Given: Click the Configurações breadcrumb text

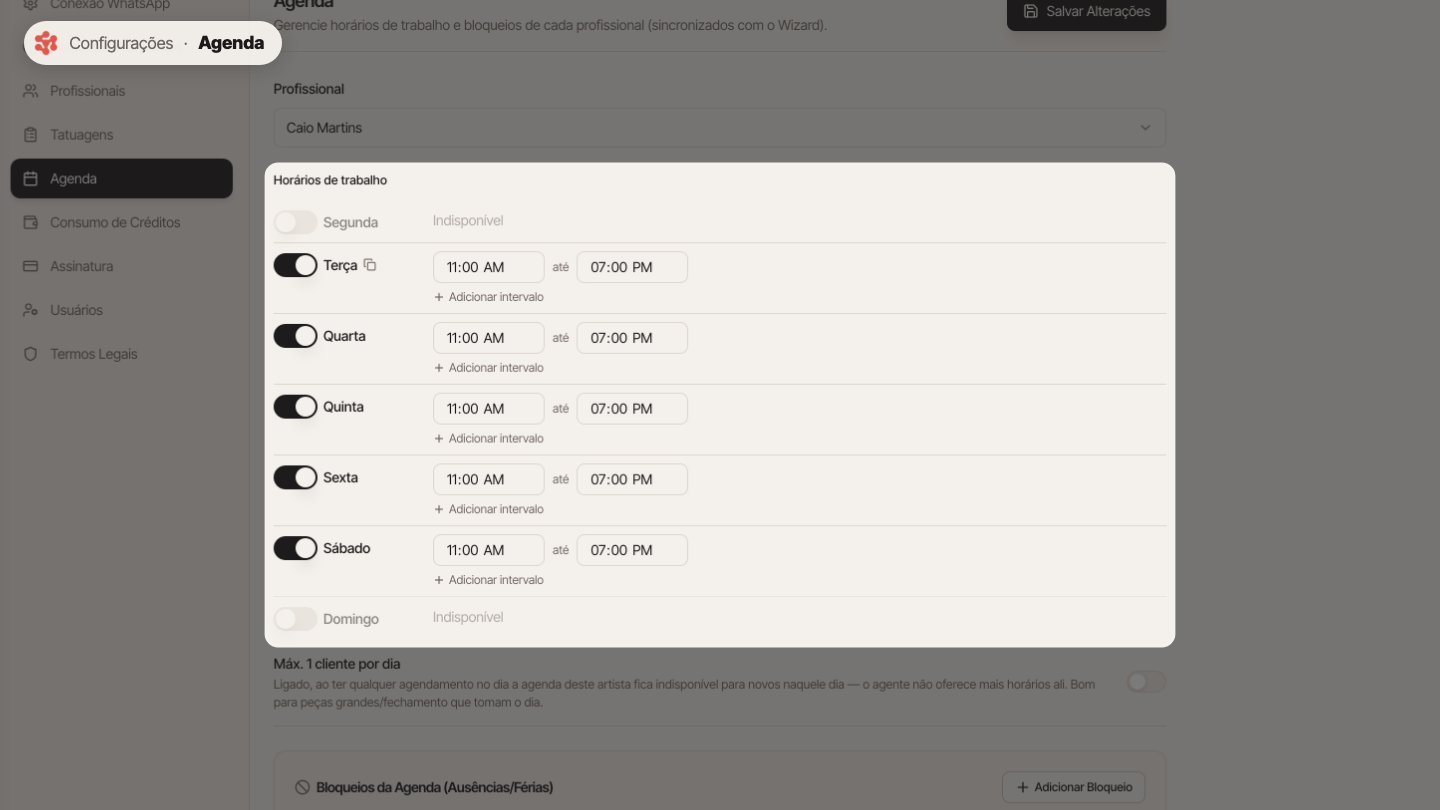Looking at the screenshot, I should click(121, 43).
